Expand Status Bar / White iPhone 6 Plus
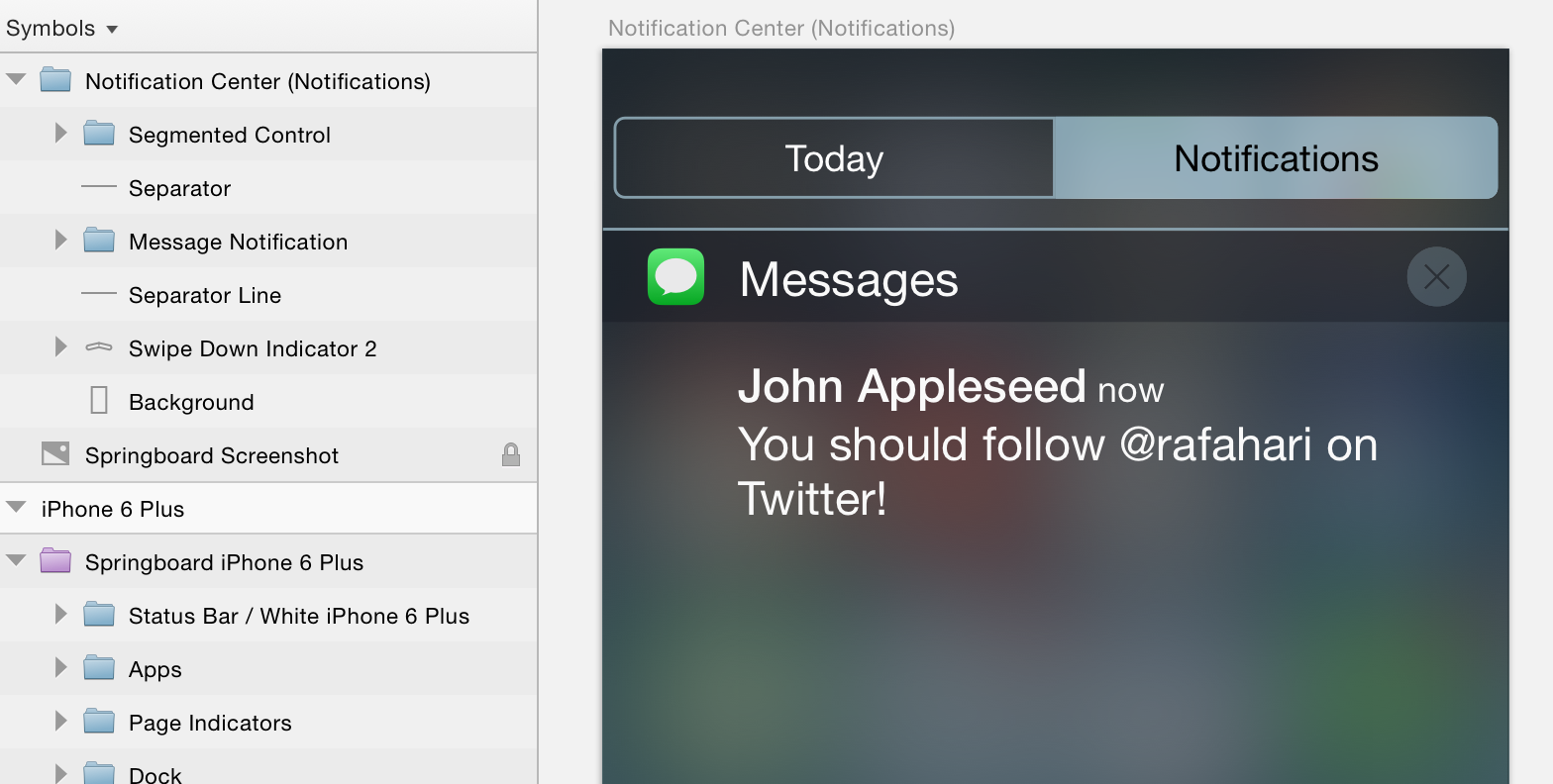 click(x=61, y=614)
